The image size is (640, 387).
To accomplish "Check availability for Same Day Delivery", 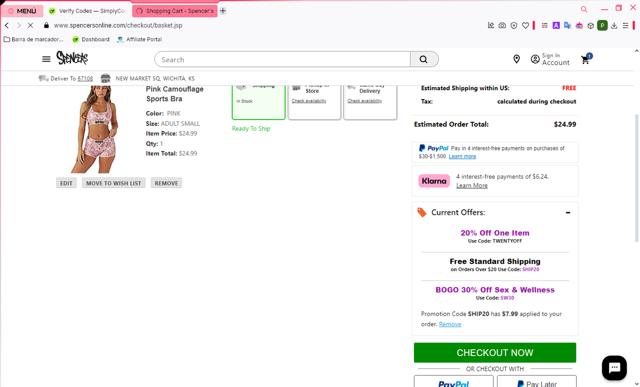I will (364, 101).
